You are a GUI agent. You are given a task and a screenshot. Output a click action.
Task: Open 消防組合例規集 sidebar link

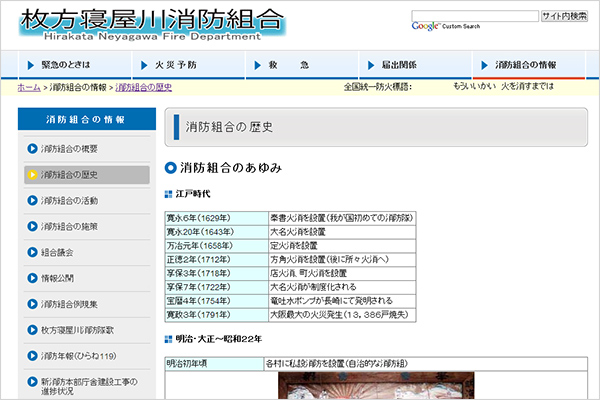tap(70, 304)
